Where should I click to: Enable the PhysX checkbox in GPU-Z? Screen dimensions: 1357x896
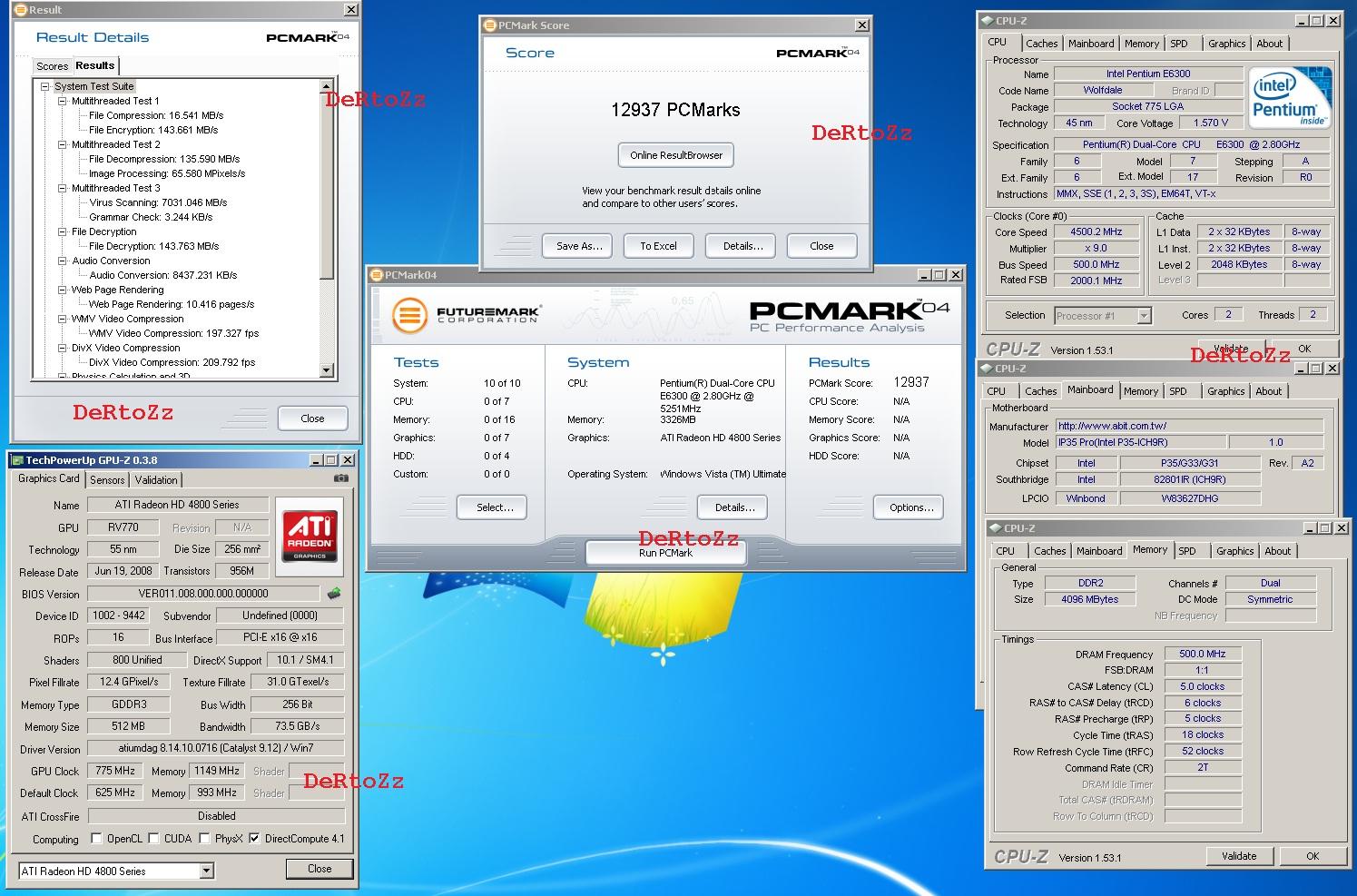click(x=205, y=839)
